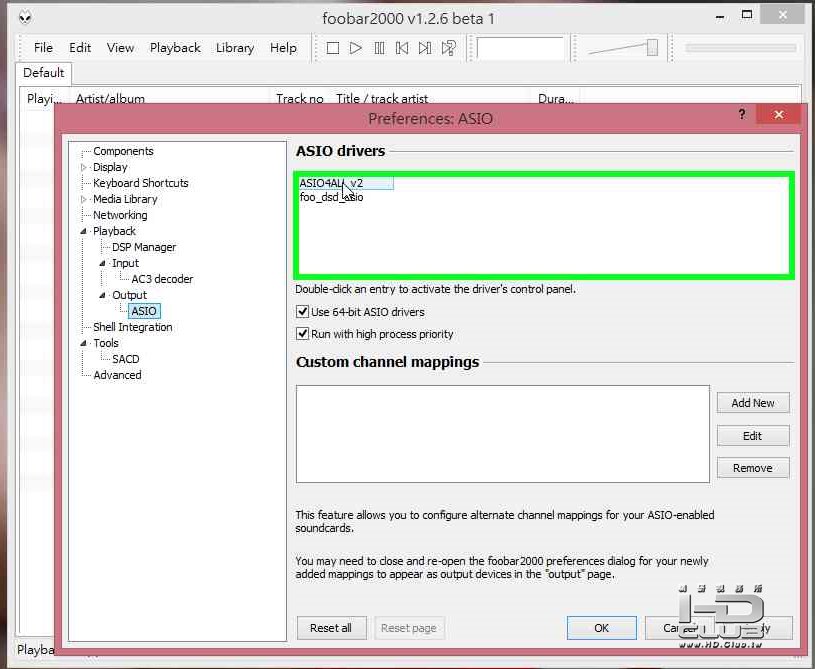The image size is (815, 669).
Task: Close the Preferences: ASIO dialog
Action: [x=778, y=114]
